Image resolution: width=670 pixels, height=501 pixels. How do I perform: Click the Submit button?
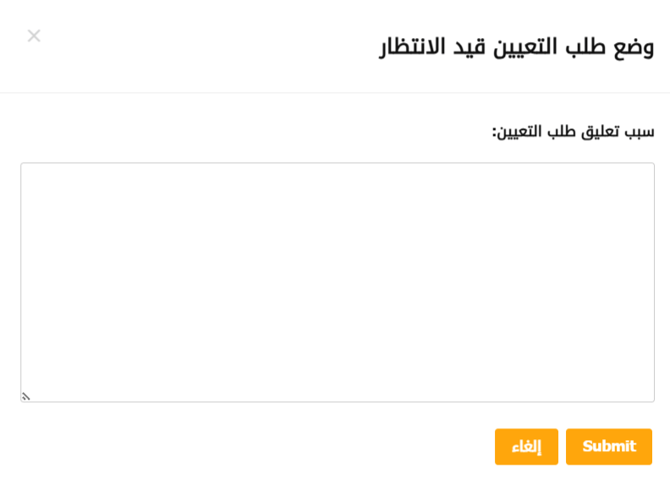[609, 447]
